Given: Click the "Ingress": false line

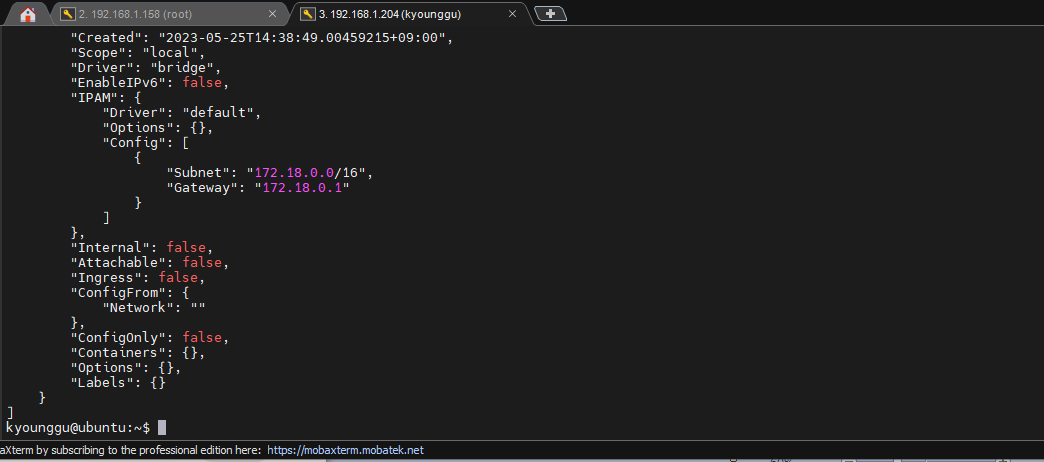Looking at the screenshot, I should tap(138, 278).
